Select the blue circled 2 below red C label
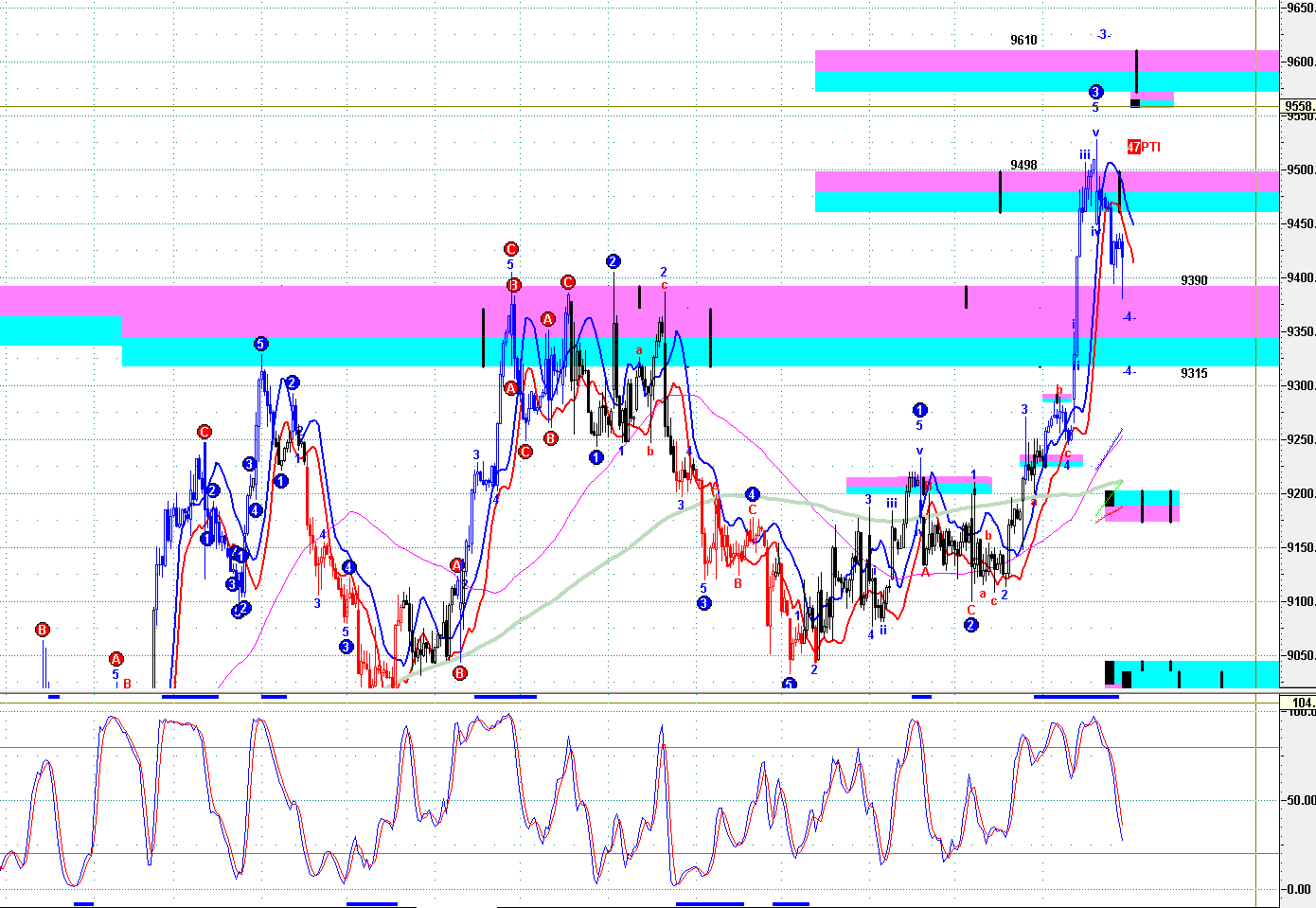This screenshot has width=1316, height=908. pos(970,625)
